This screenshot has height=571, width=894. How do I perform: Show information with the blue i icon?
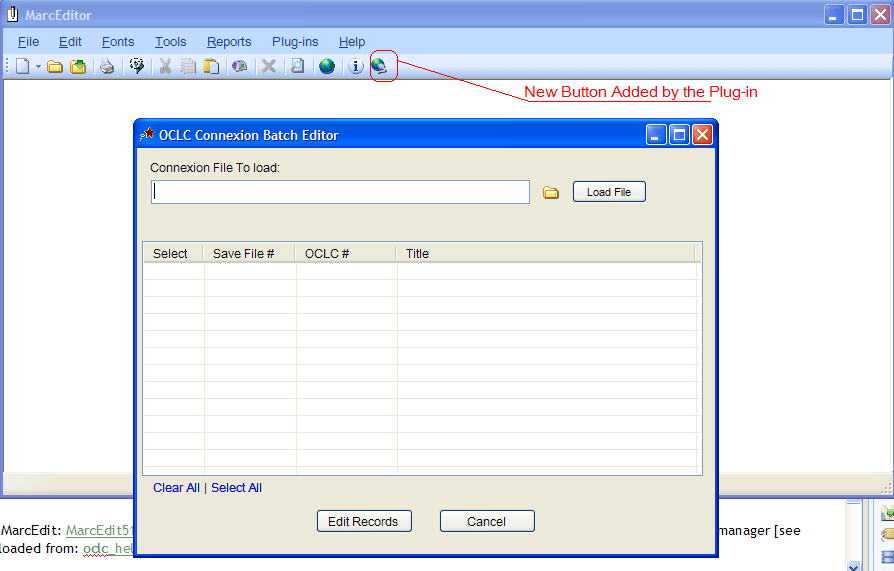point(356,67)
